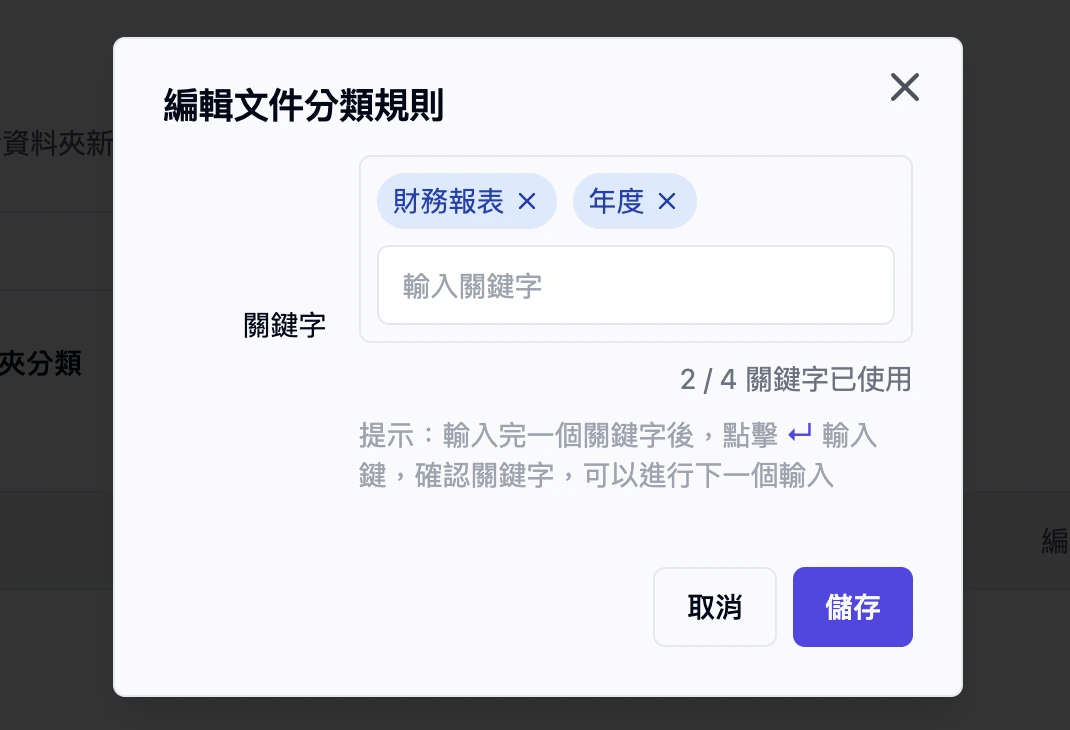
Task: Click the × on the 年度 chip
Action: pos(667,201)
